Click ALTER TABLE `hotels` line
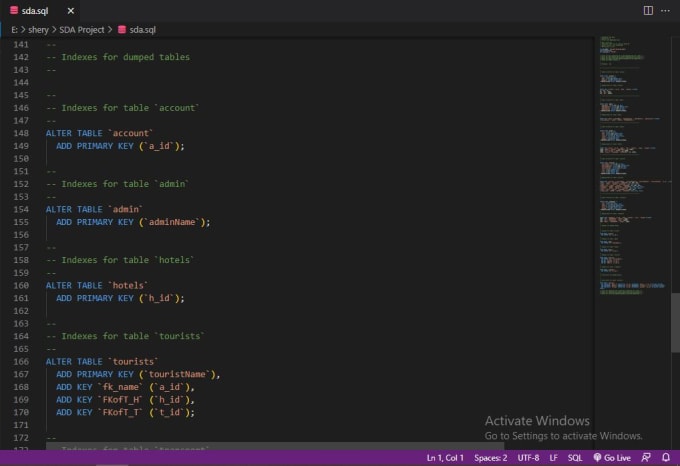The image size is (680, 466). point(97,286)
